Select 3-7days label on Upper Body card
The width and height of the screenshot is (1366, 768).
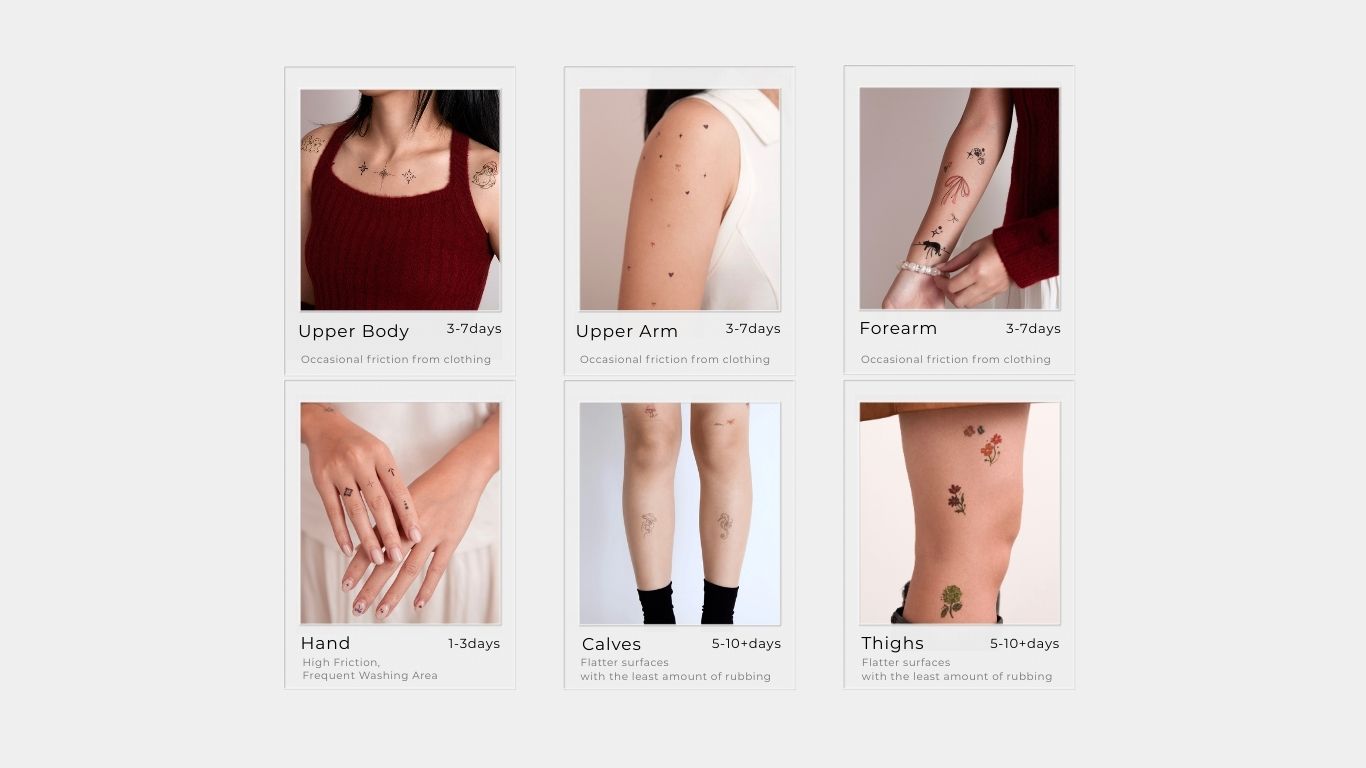point(474,328)
